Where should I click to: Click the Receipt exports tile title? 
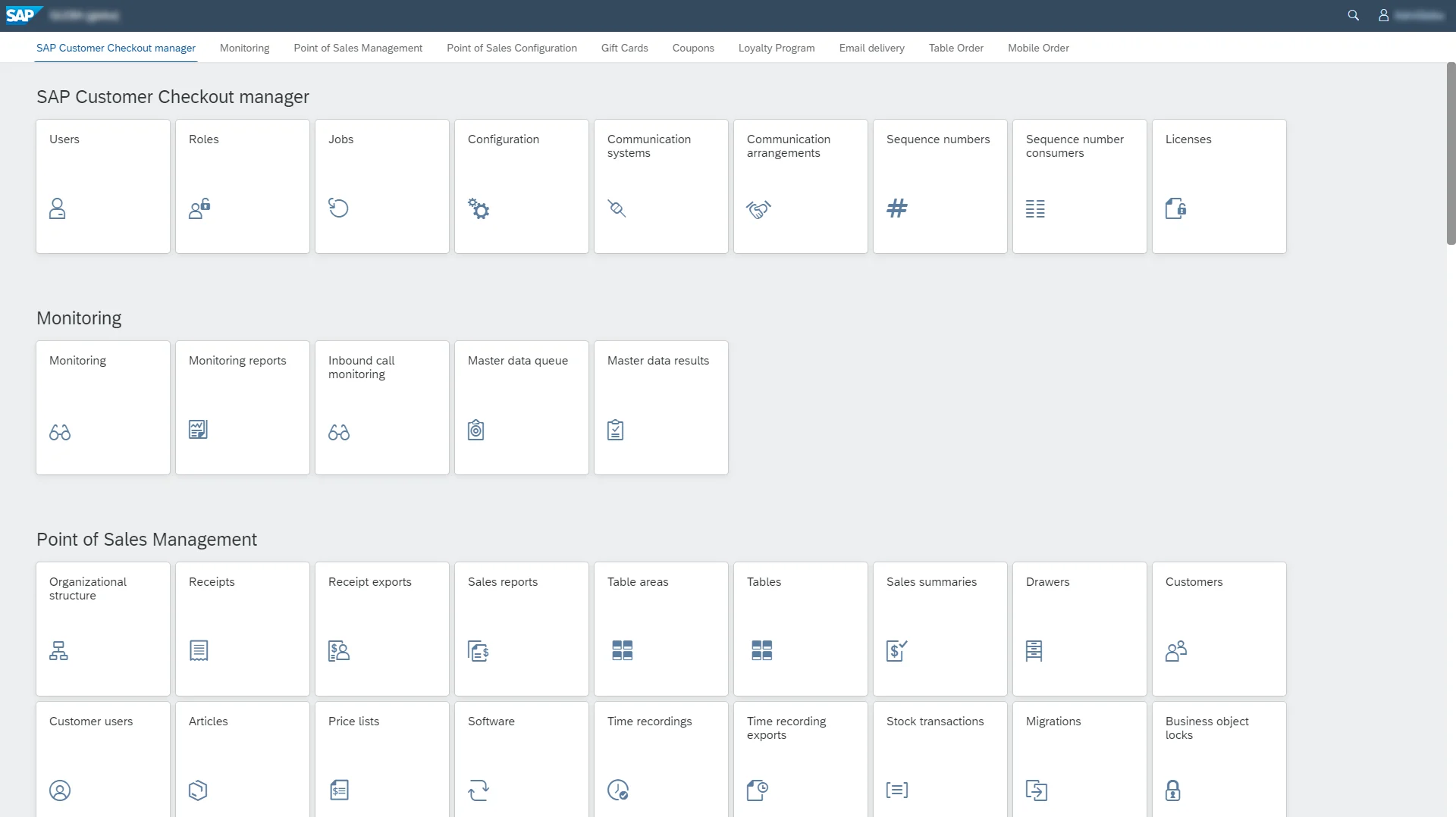[370, 582]
